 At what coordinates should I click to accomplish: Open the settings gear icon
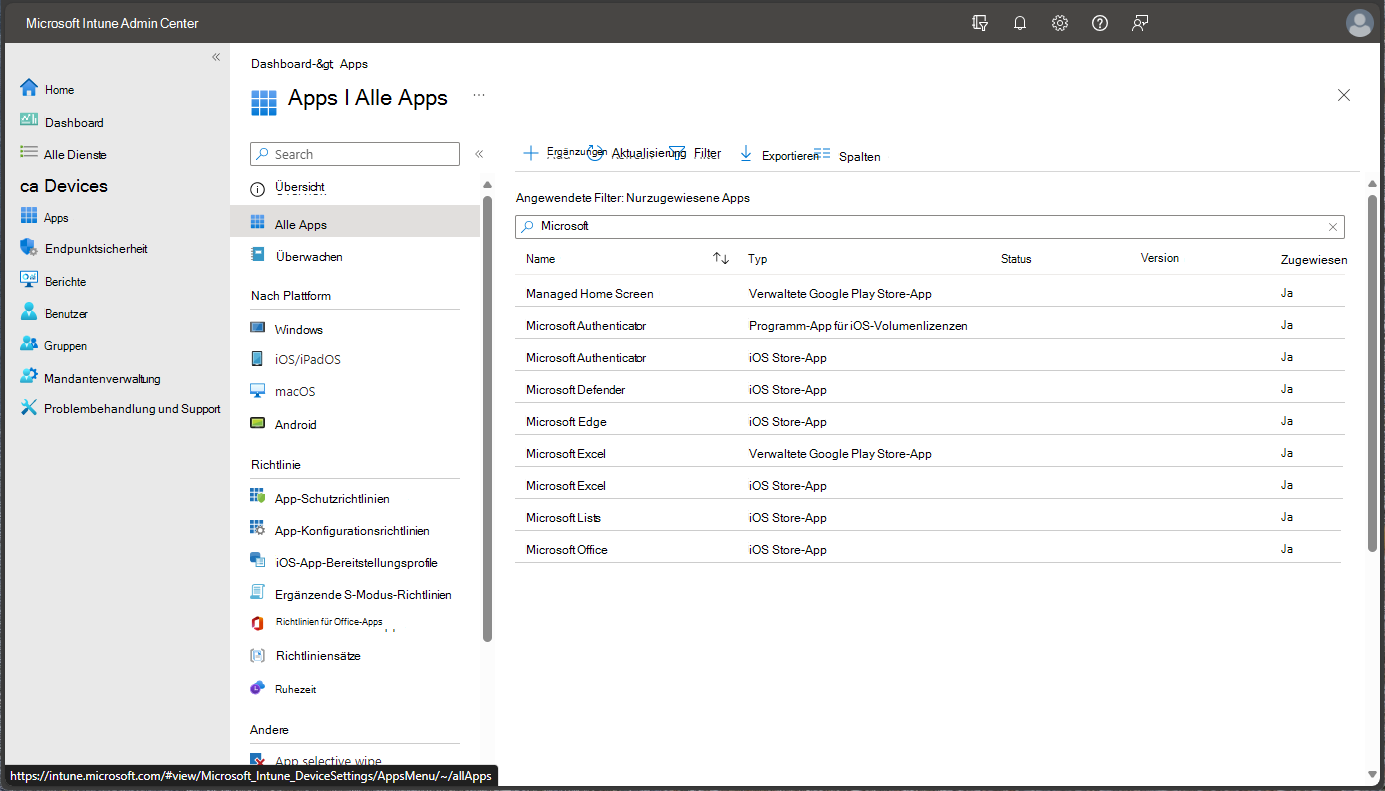1060,23
